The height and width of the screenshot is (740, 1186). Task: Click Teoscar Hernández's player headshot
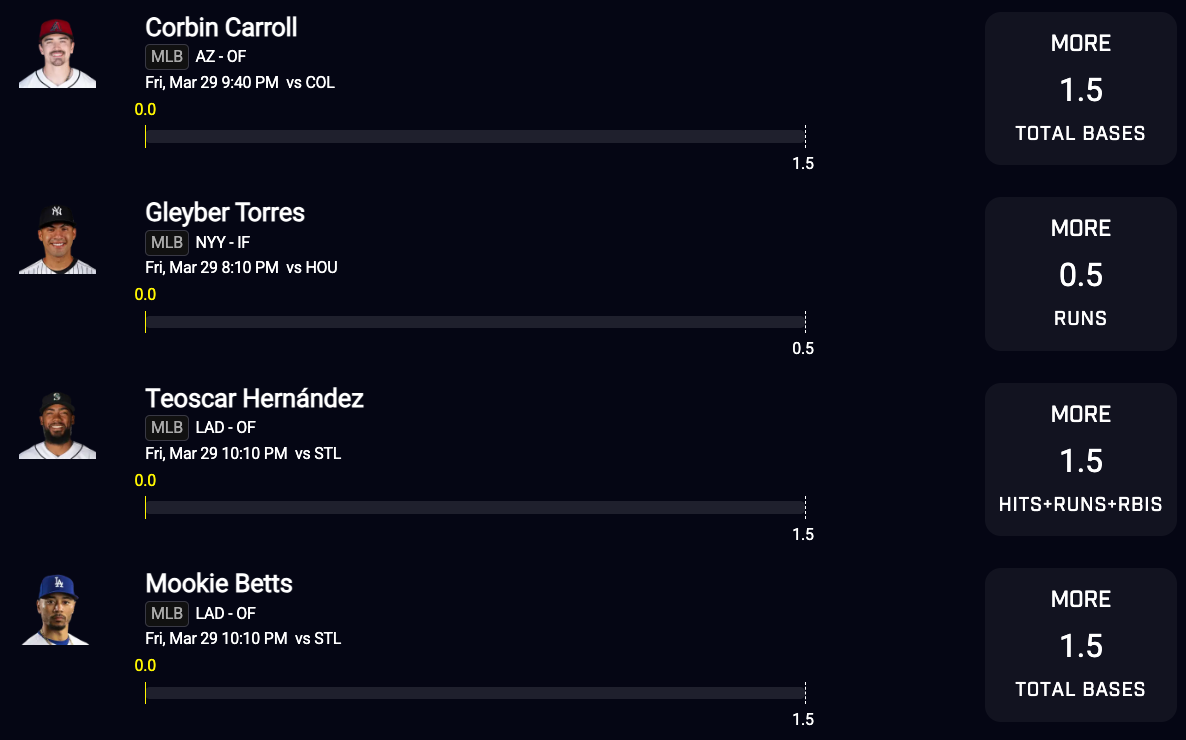coord(57,425)
